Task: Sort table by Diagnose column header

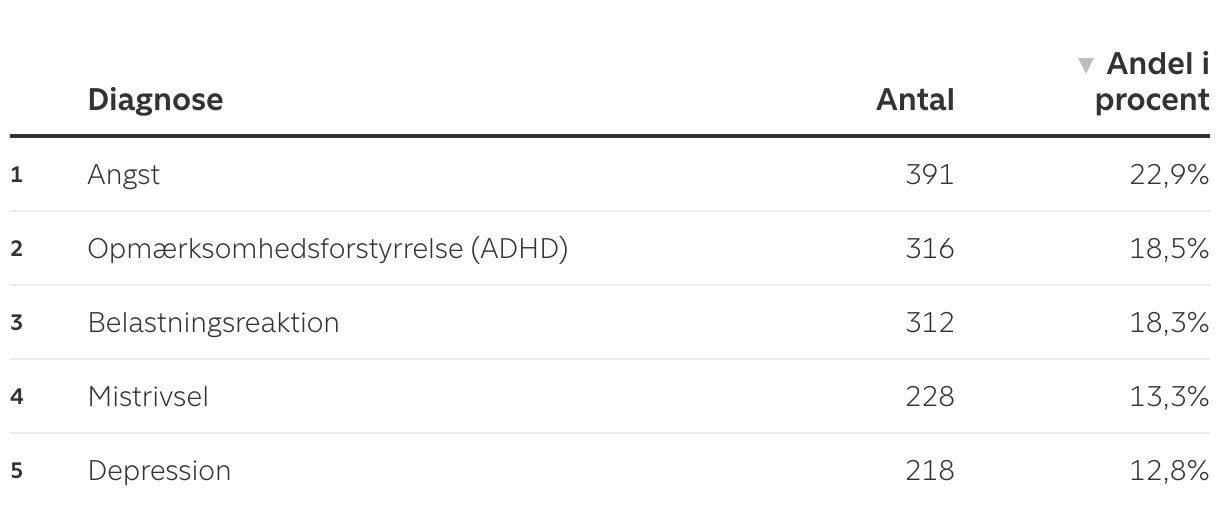Action: (x=155, y=100)
